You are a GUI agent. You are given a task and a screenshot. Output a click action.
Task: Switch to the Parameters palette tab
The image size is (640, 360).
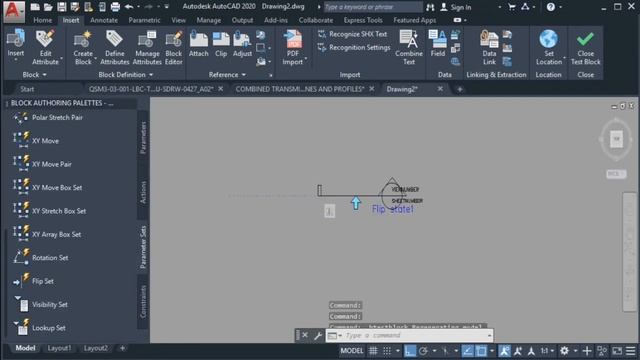143,138
